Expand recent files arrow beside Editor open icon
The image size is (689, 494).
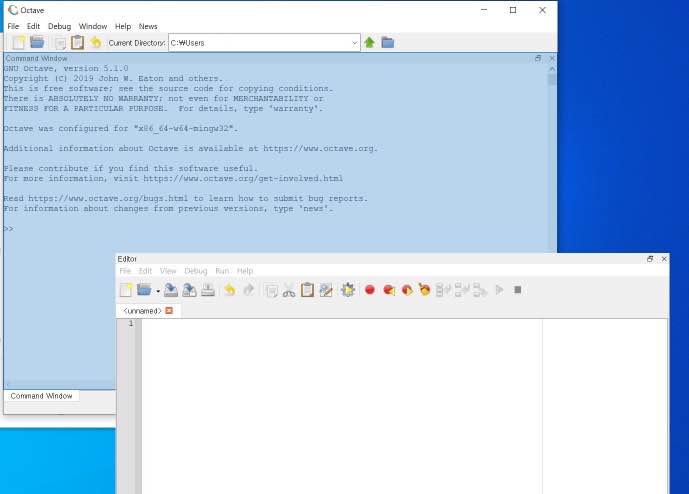click(158, 291)
